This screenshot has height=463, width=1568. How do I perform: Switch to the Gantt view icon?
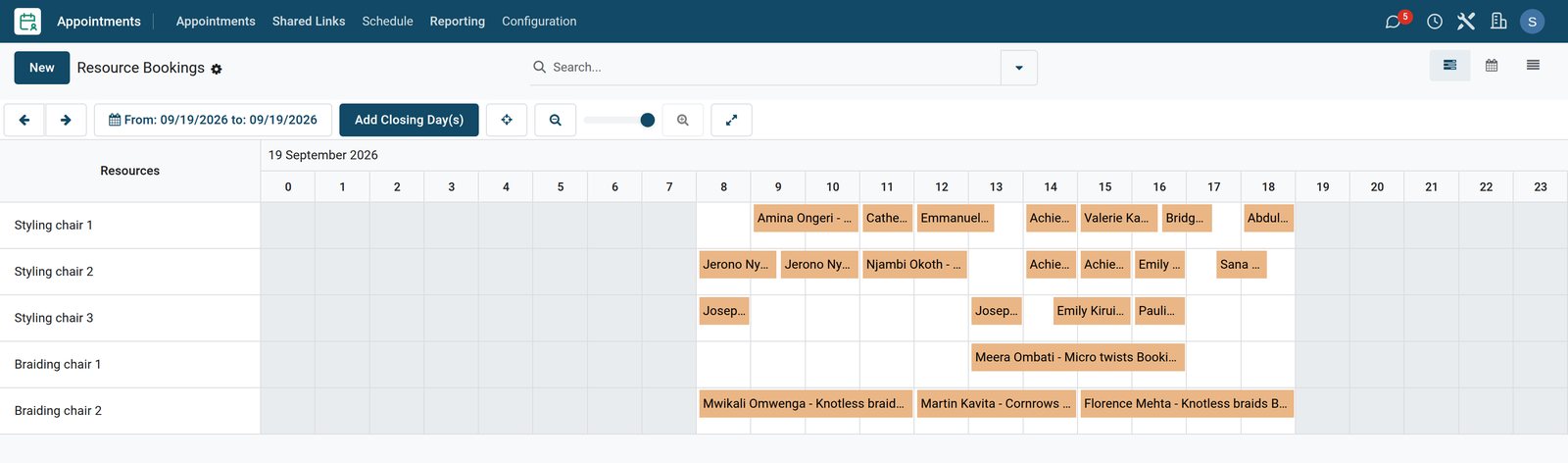pyautogui.click(x=1449, y=66)
